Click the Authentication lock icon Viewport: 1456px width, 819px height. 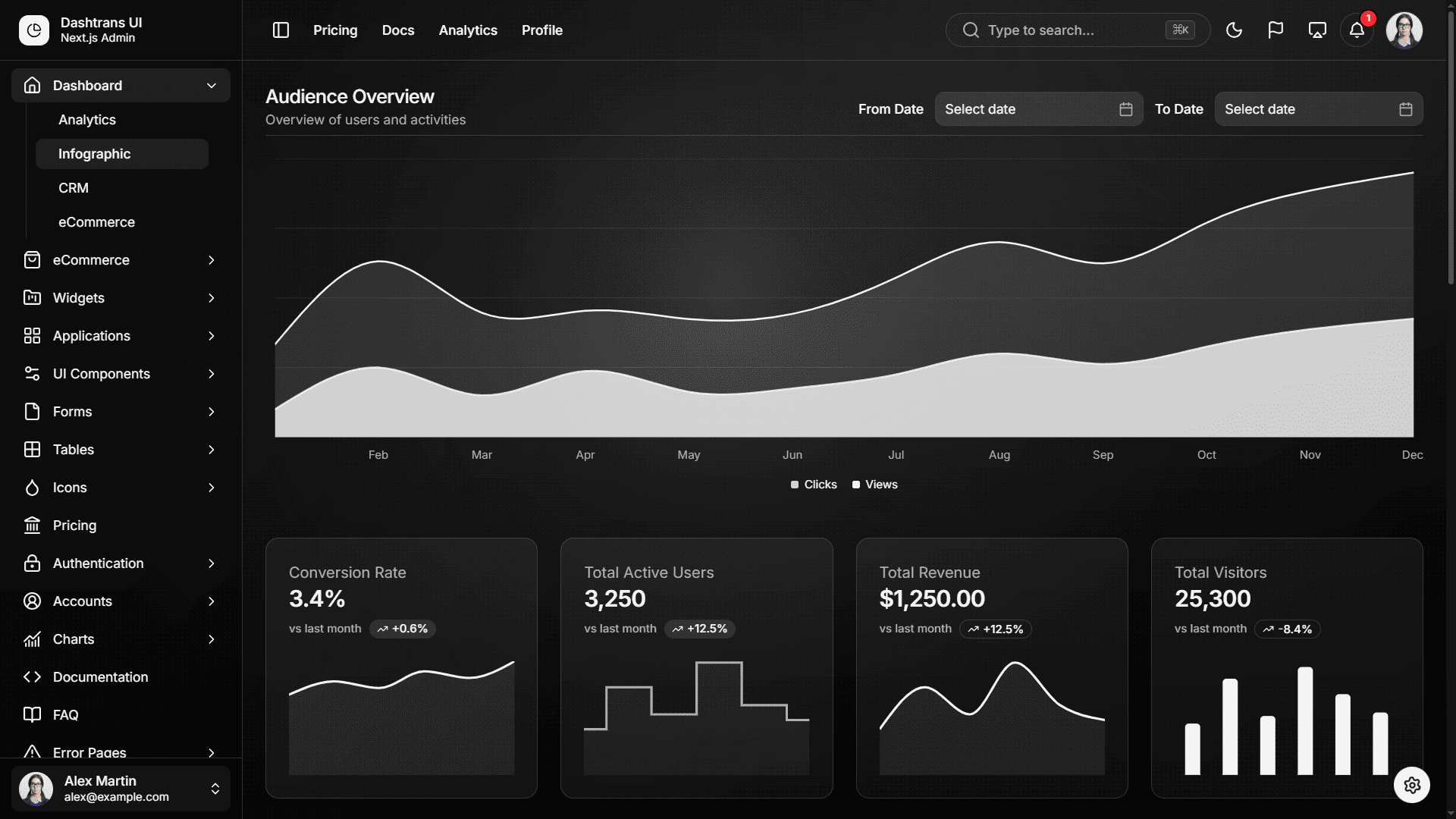point(32,563)
